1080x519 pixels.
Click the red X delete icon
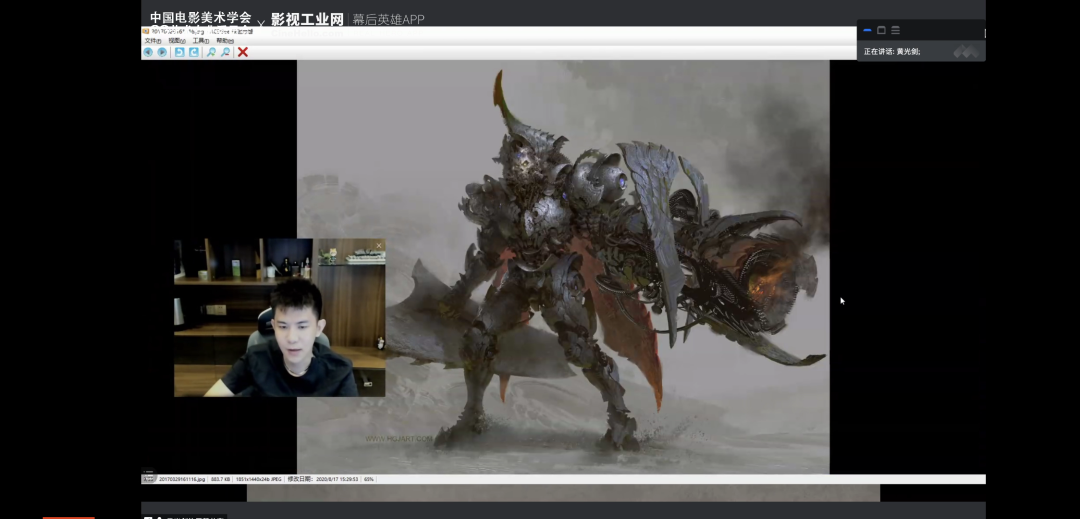tap(243, 52)
